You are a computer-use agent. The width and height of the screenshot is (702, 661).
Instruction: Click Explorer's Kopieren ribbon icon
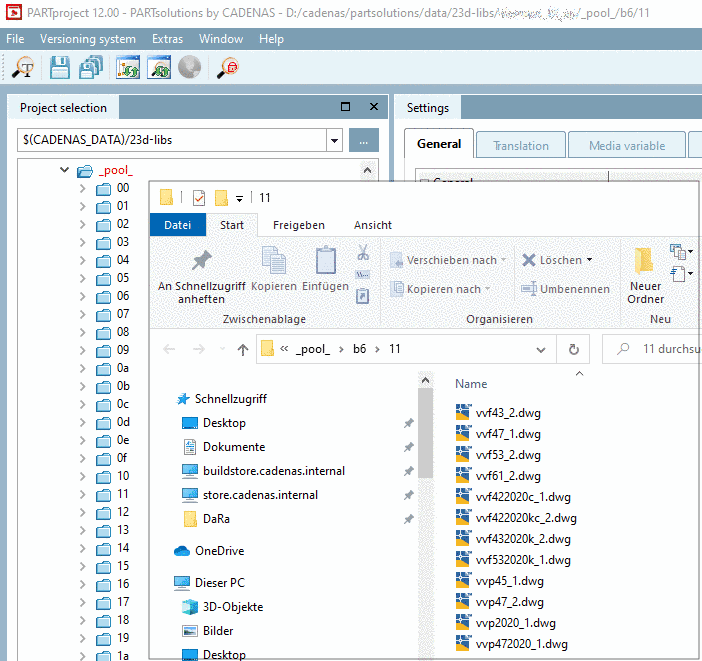(x=274, y=261)
